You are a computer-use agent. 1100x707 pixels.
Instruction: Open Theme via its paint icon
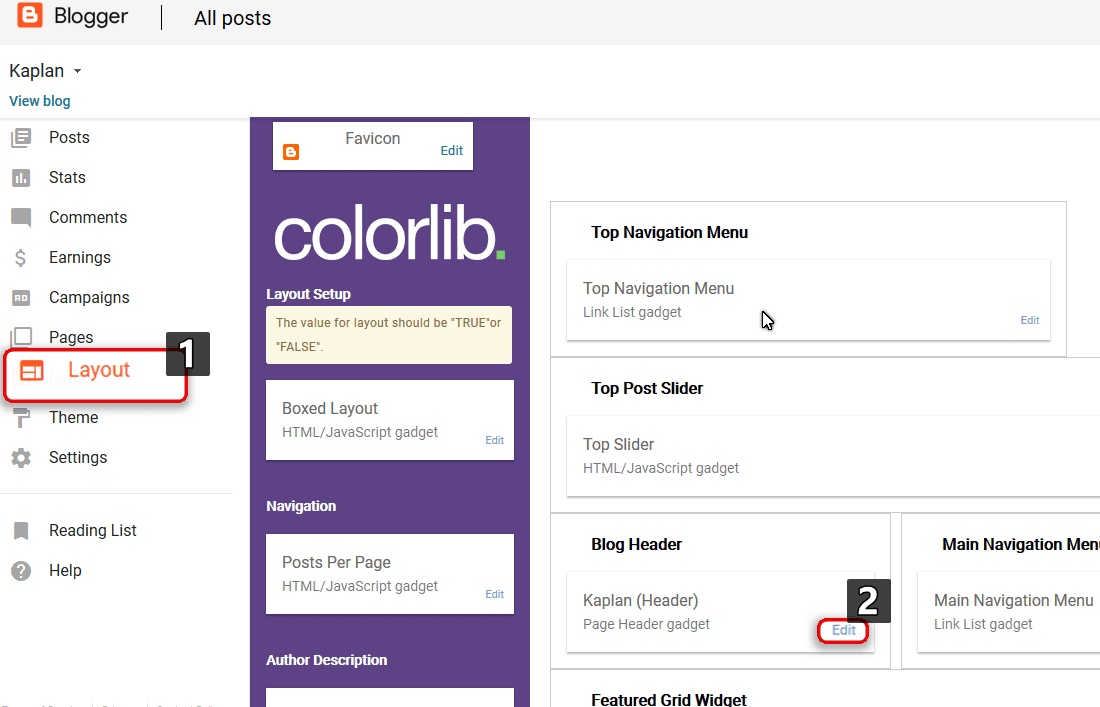[x=25, y=417]
